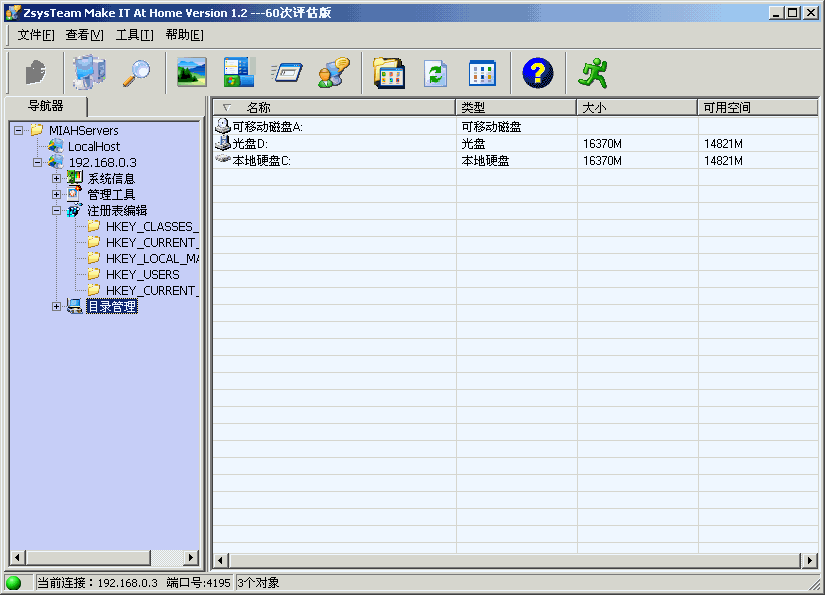
Task: Click the folder with grid toolbar icon
Action: [388, 73]
